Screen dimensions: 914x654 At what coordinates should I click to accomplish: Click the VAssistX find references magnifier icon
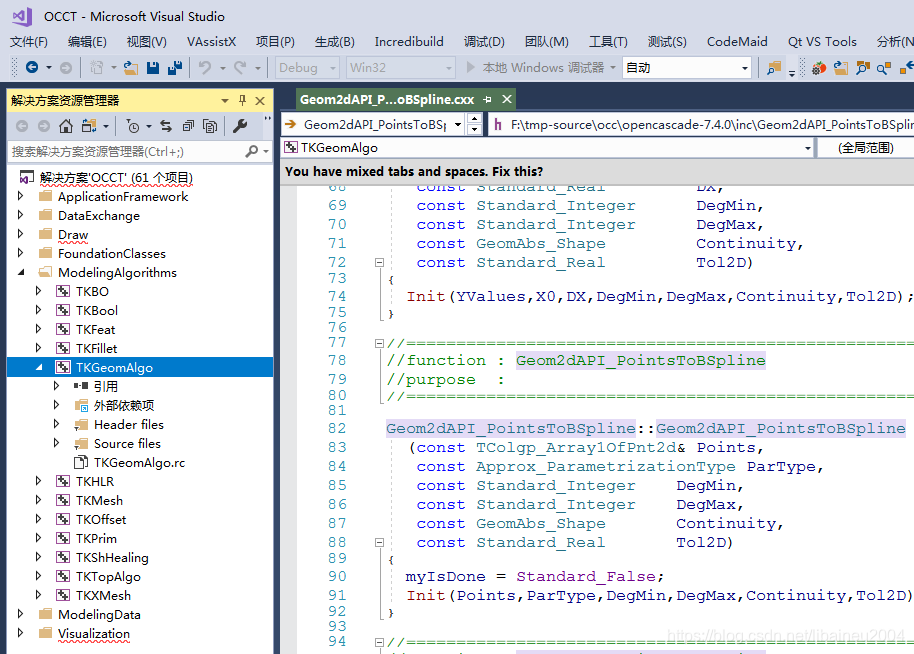(884, 68)
